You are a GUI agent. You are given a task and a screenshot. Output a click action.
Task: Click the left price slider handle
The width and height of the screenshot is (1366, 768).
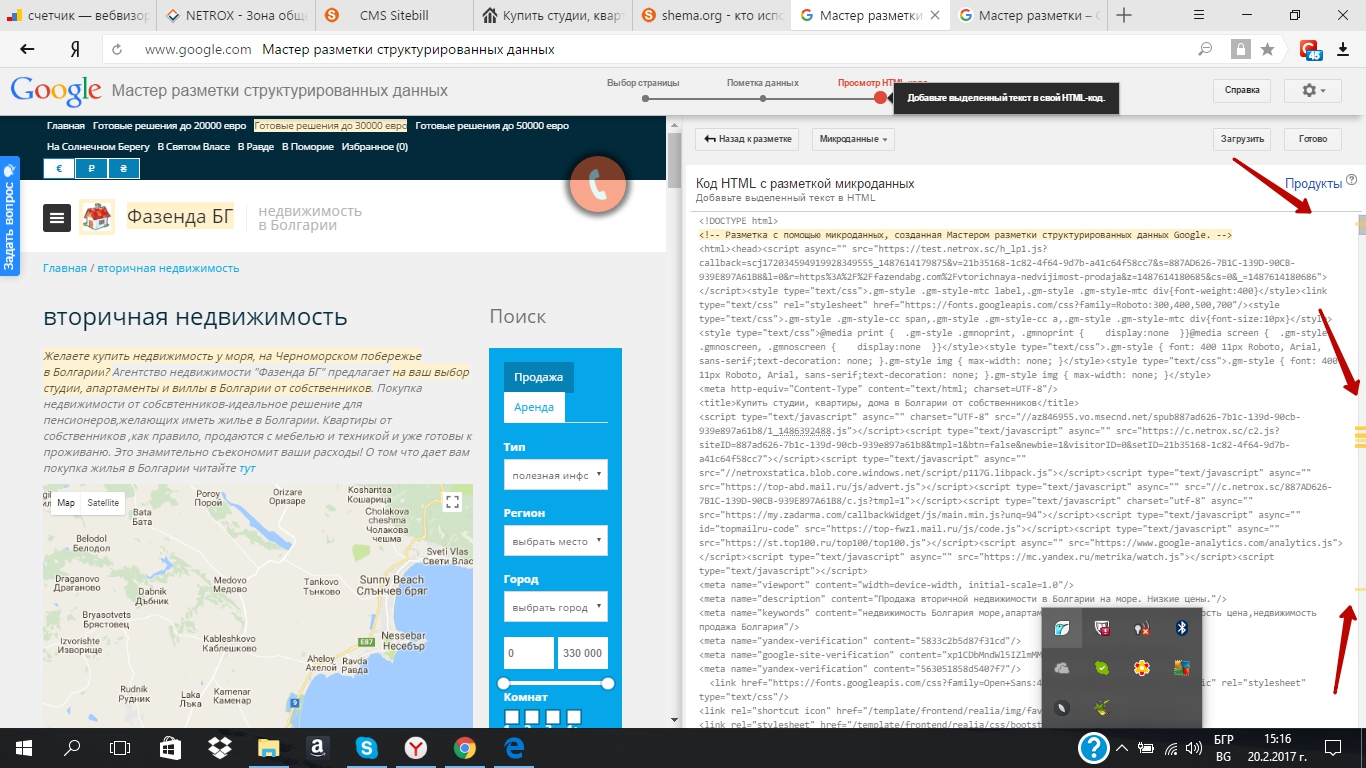point(504,684)
